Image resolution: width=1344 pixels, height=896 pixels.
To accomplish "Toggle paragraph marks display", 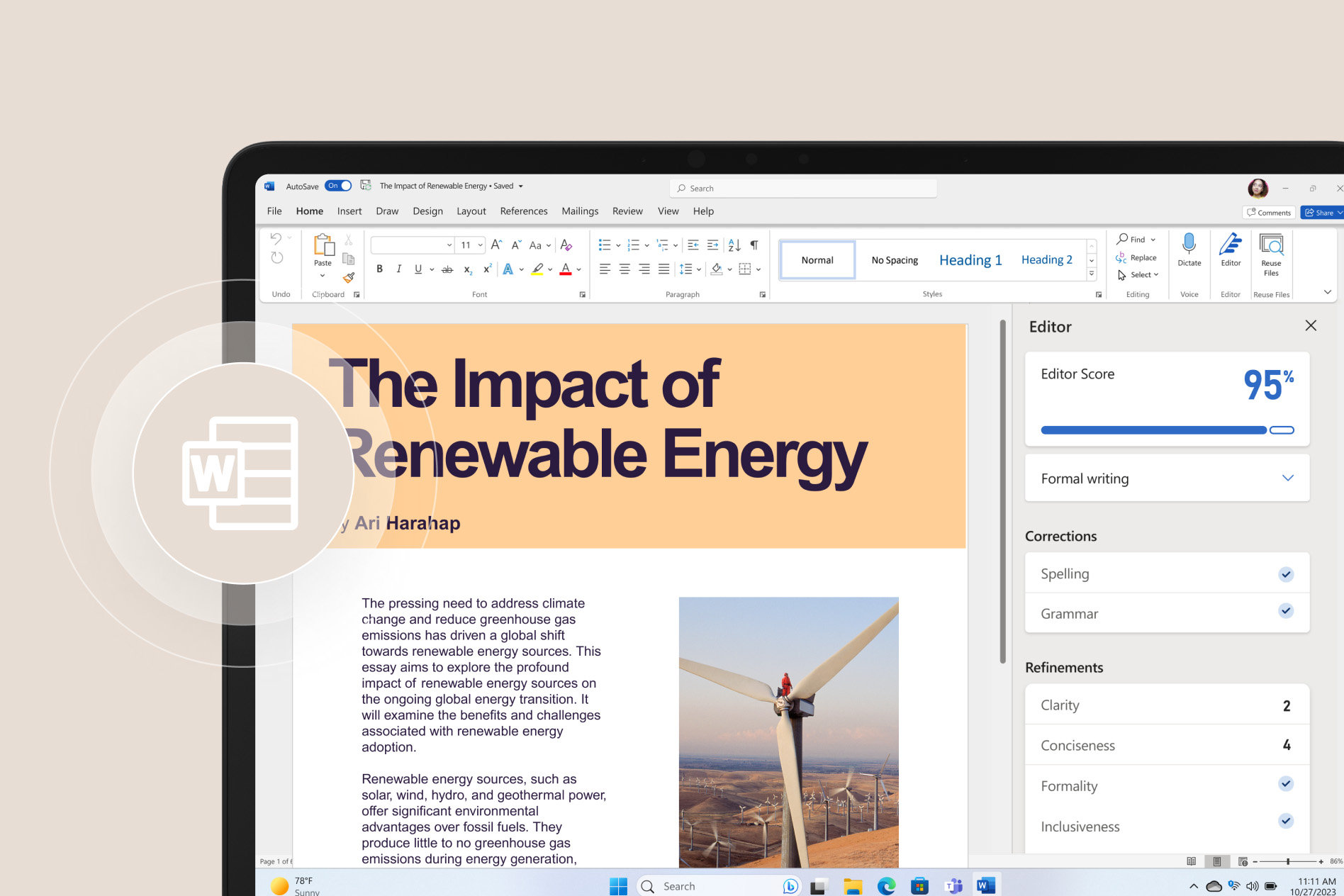I will click(754, 245).
